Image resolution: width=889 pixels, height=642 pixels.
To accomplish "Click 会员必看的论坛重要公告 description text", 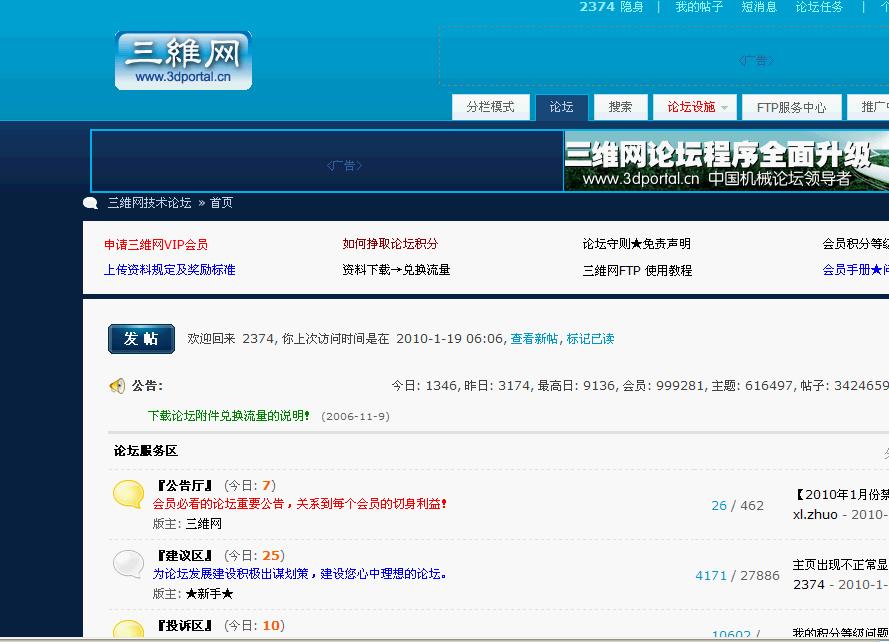I will 300,504.
